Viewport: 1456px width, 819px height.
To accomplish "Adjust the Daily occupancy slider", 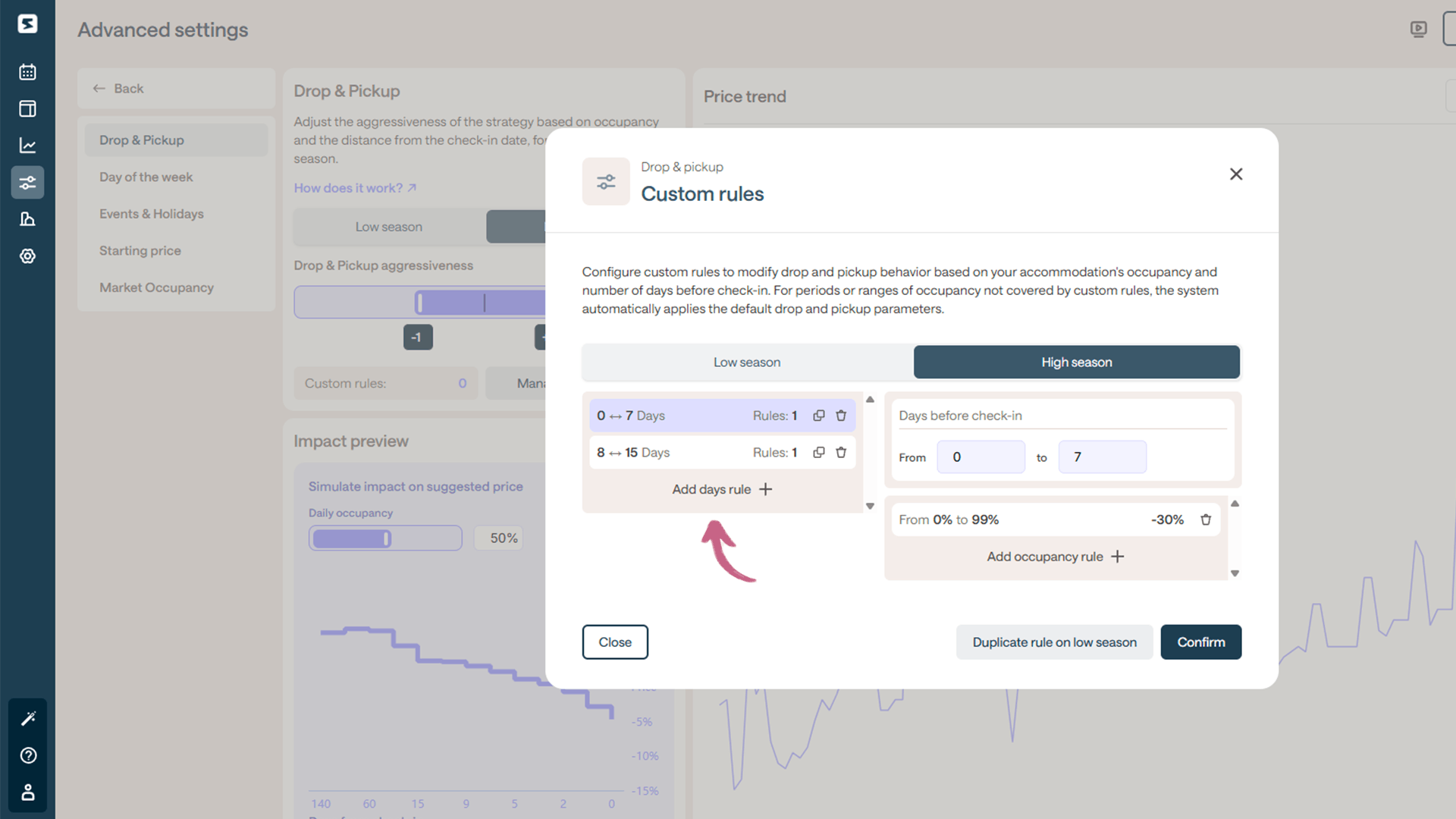I will (x=385, y=538).
